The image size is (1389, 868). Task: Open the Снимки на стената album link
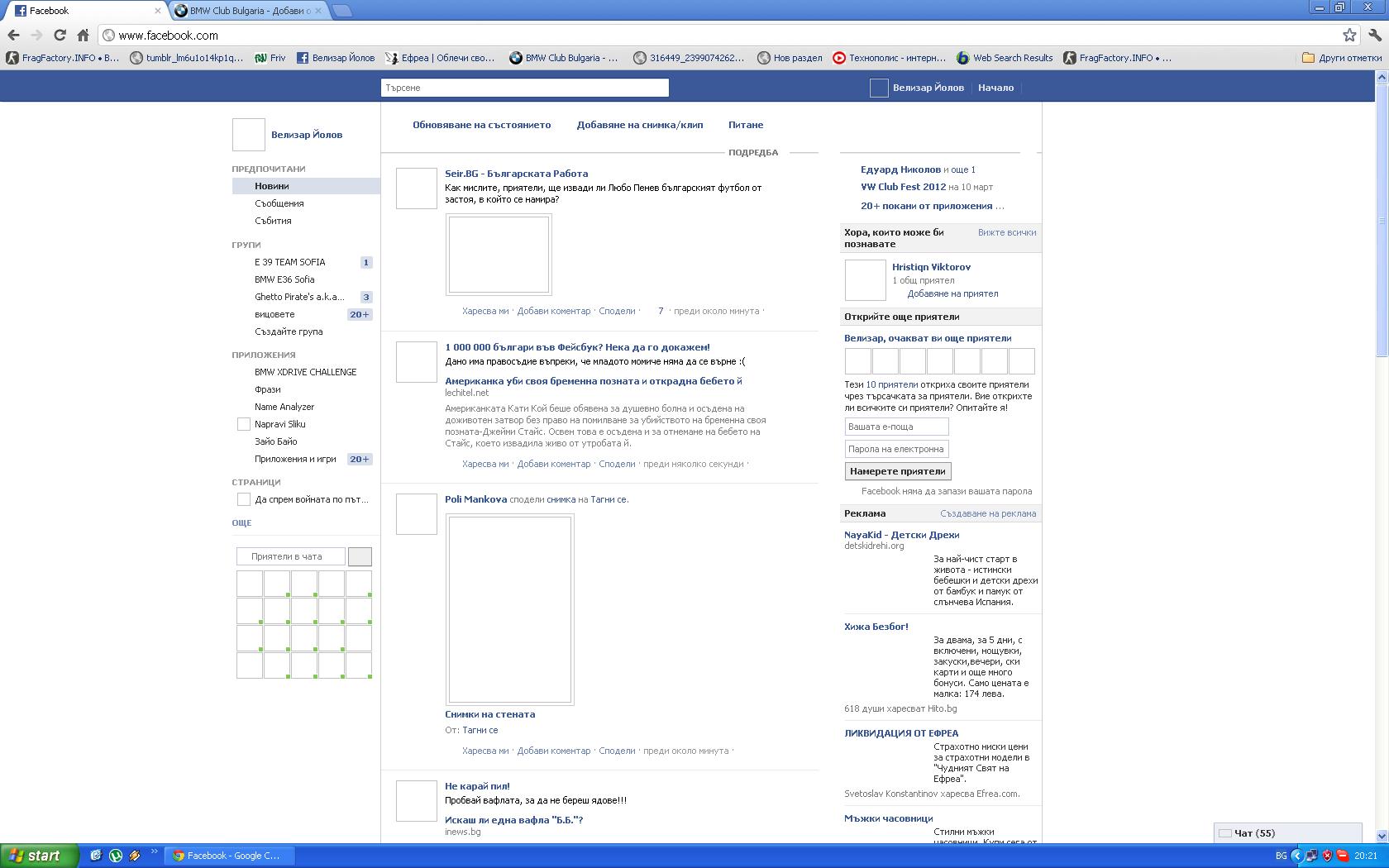pyautogui.click(x=489, y=714)
